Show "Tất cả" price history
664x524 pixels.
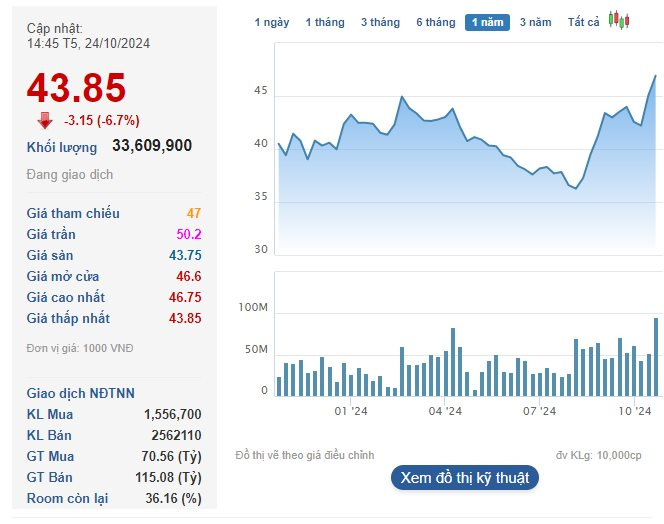pyautogui.click(x=584, y=22)
